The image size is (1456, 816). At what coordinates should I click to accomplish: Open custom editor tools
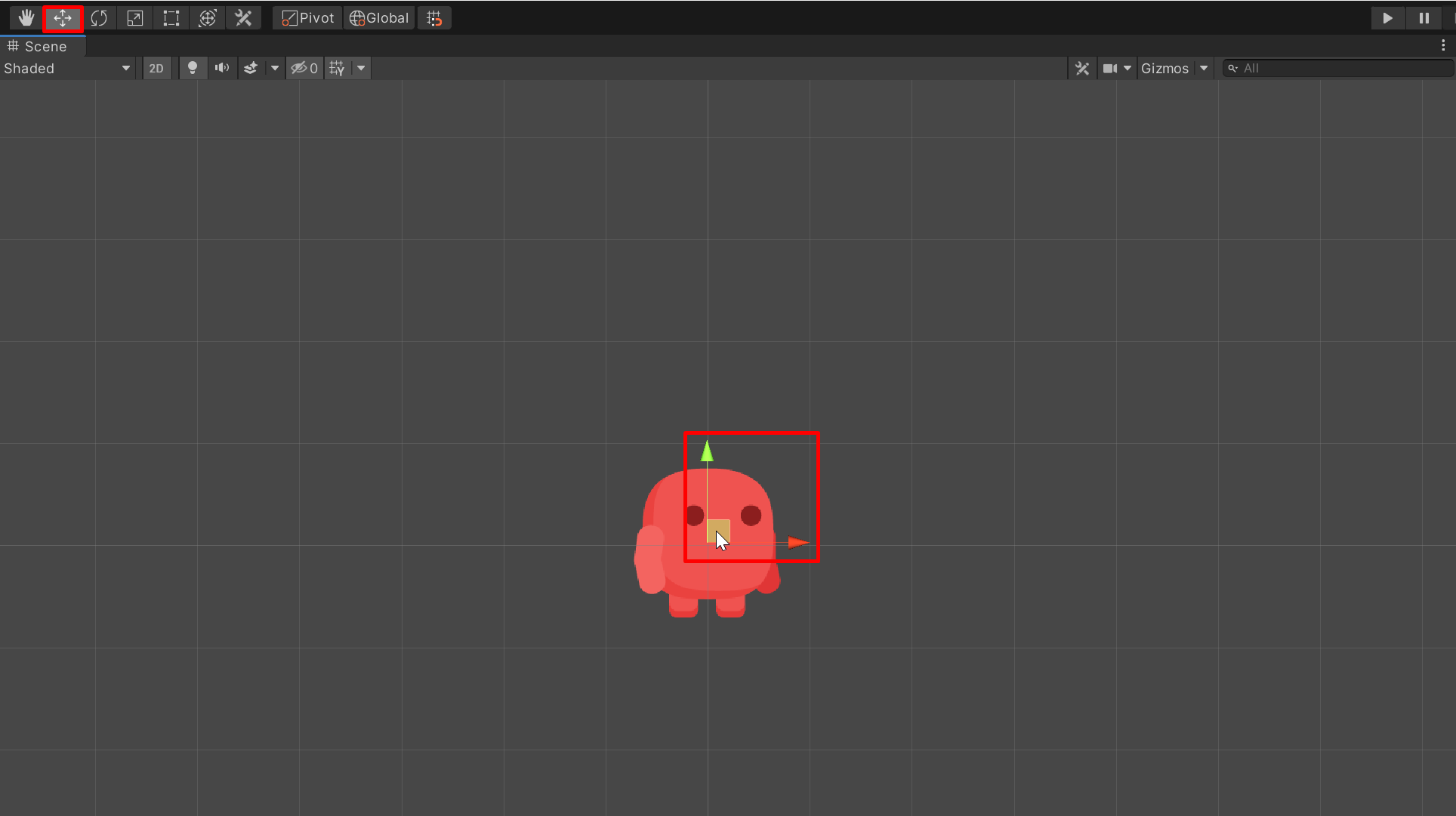pos(243,18)
